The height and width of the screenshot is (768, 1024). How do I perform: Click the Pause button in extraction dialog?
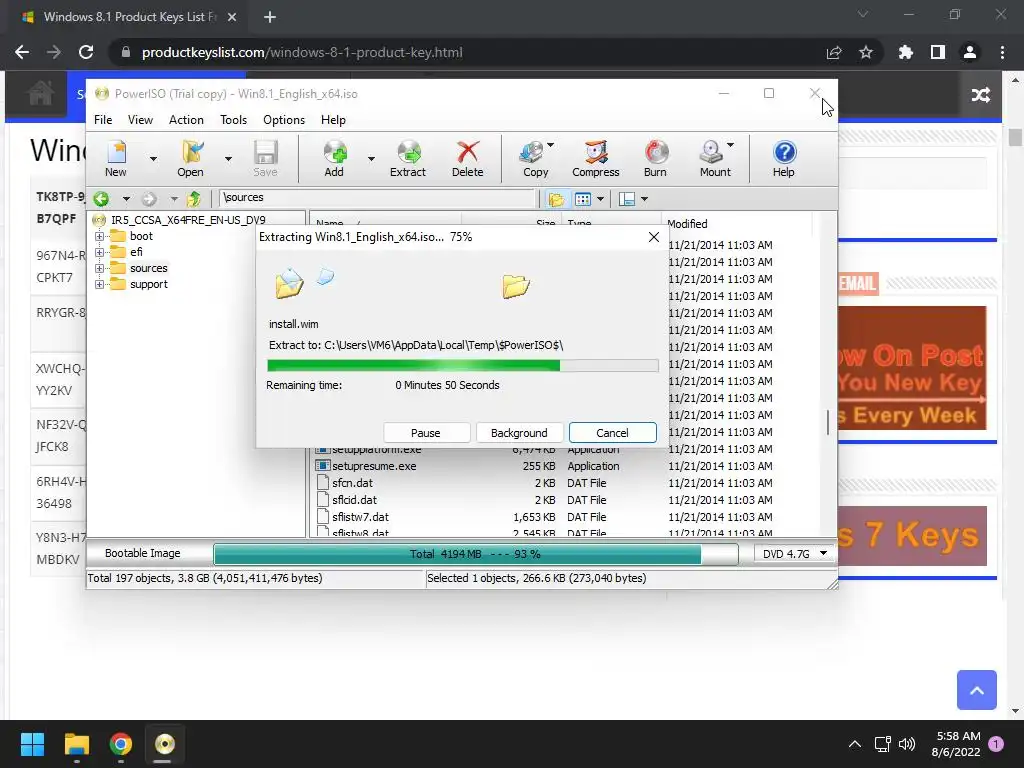coord(426,433)
